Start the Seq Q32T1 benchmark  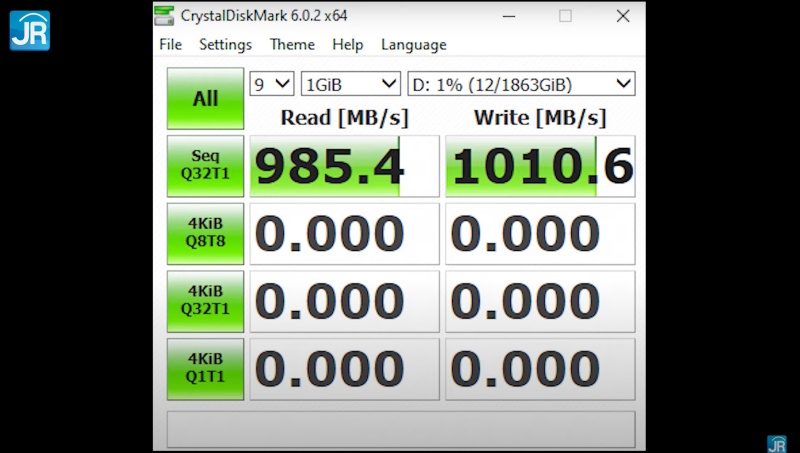click(x=205, y=166)
